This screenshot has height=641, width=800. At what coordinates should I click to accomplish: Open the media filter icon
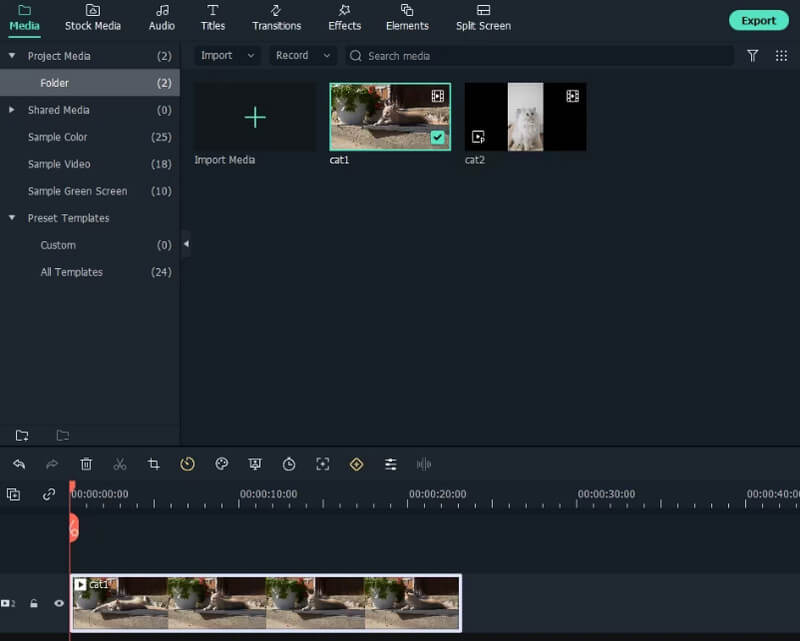point(753,56)
